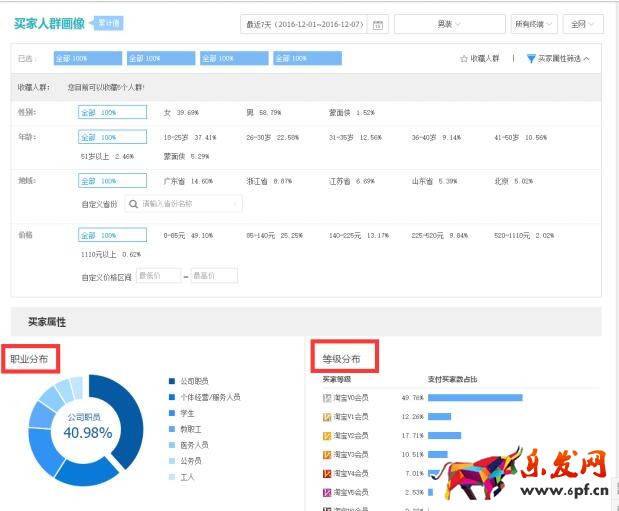Click the 淘宝V1会员 level badge icon
The image size is (619, 511).
pos(326,417)
